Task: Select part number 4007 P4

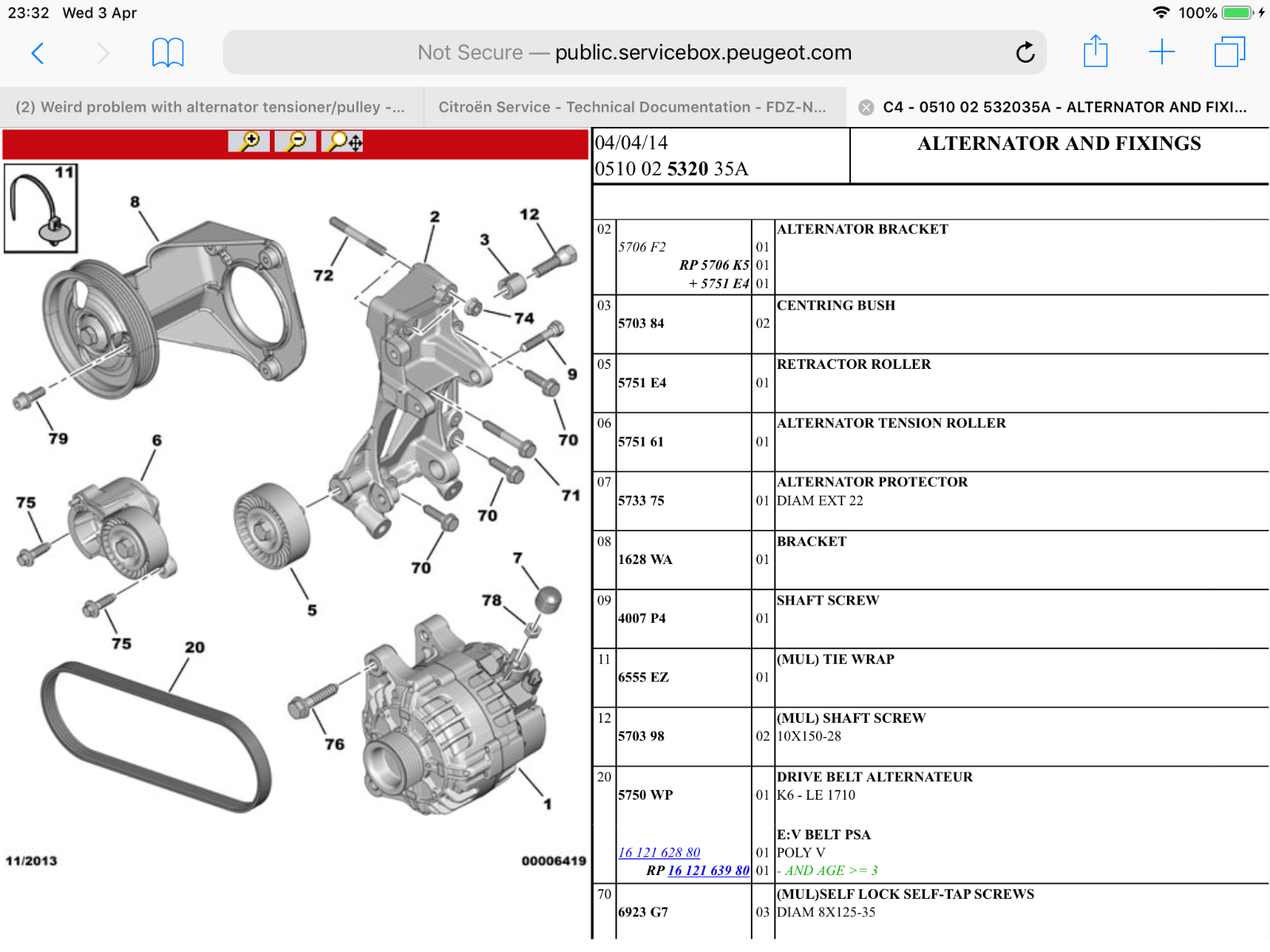Action: tap(642, 618)
